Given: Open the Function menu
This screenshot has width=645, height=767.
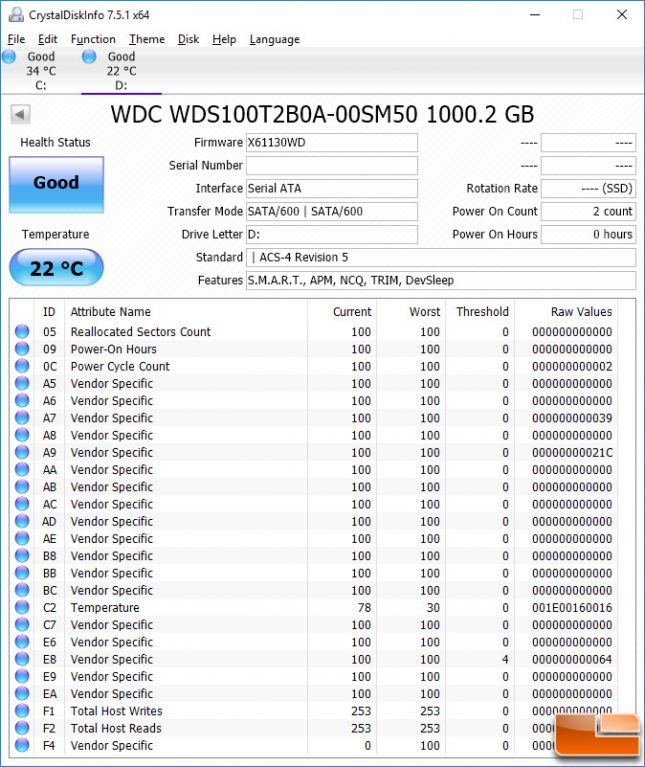Looking at the screenshot, I should pyautogui.click(x=93, y=39).
